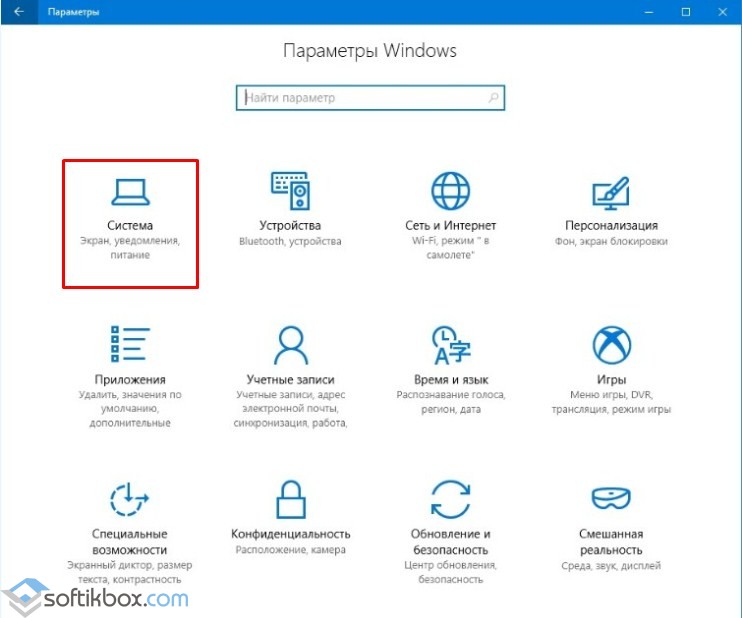Open Игры via the Xbox logo icon
Viewport: 742px width, 618px height.
tap(610, 345)
